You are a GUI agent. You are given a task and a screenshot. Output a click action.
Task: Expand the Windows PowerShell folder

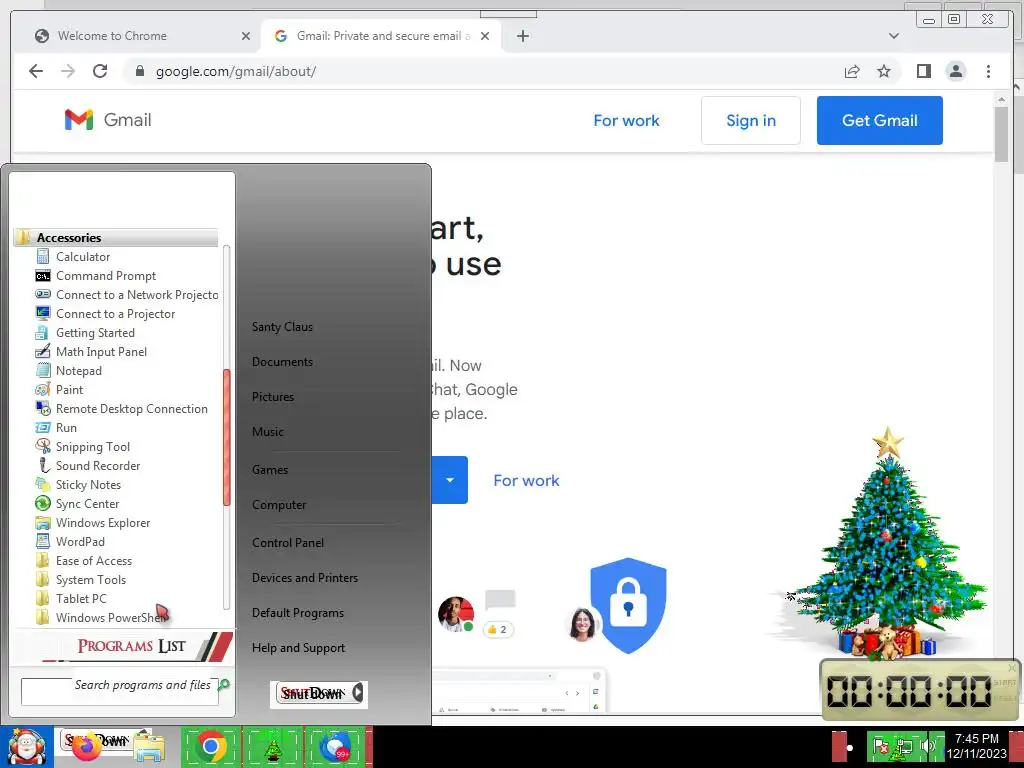[110, 617]
